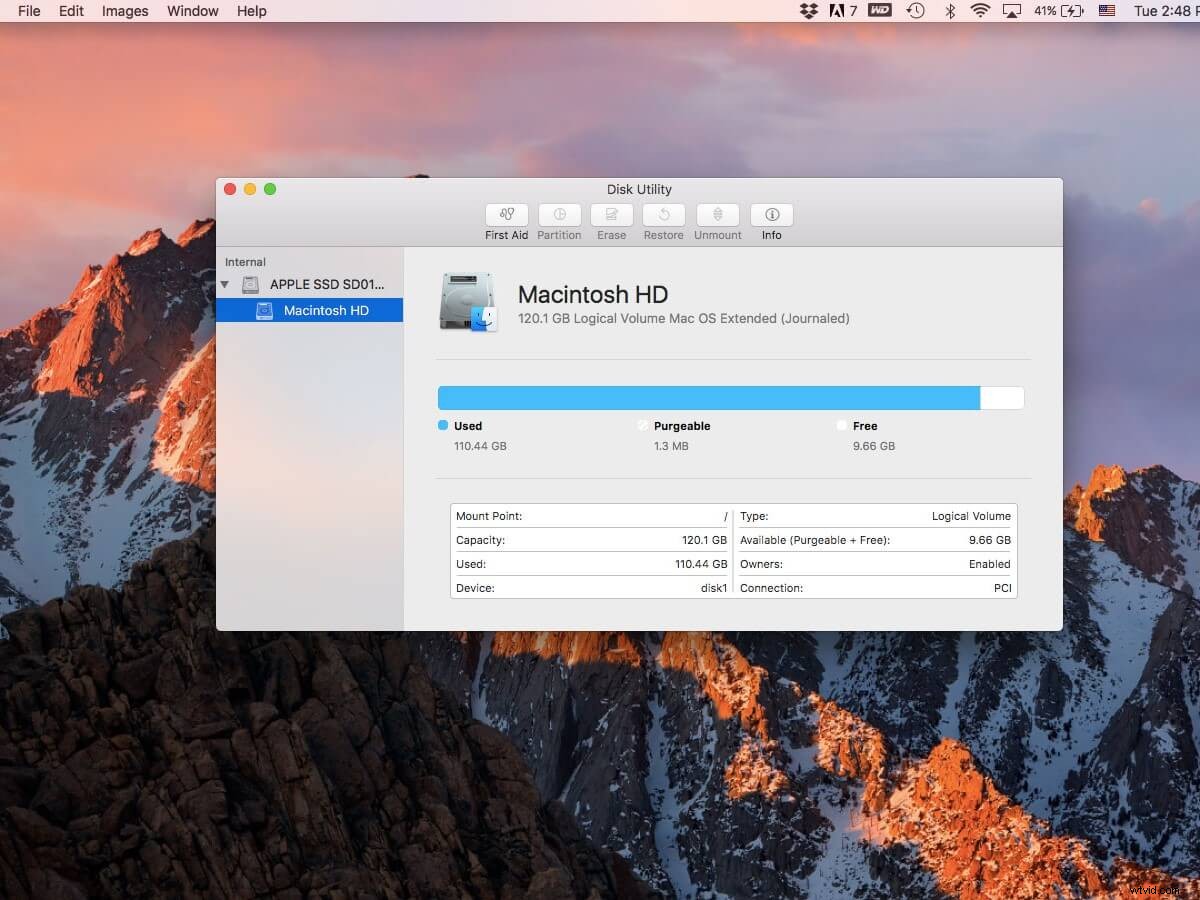Unmount the selected volume

717,220
